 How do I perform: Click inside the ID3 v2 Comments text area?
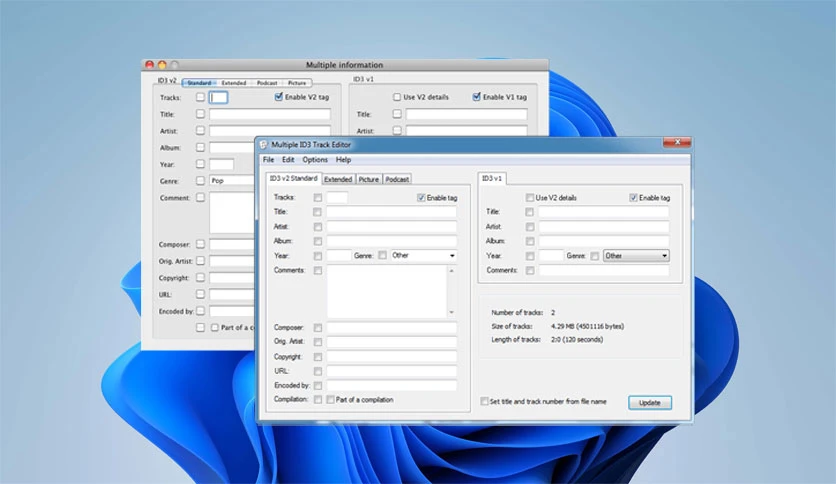pos(387,292)
